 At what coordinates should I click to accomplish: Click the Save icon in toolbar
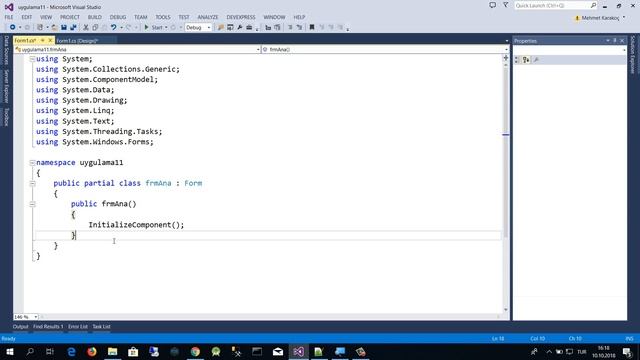[64, 27]
